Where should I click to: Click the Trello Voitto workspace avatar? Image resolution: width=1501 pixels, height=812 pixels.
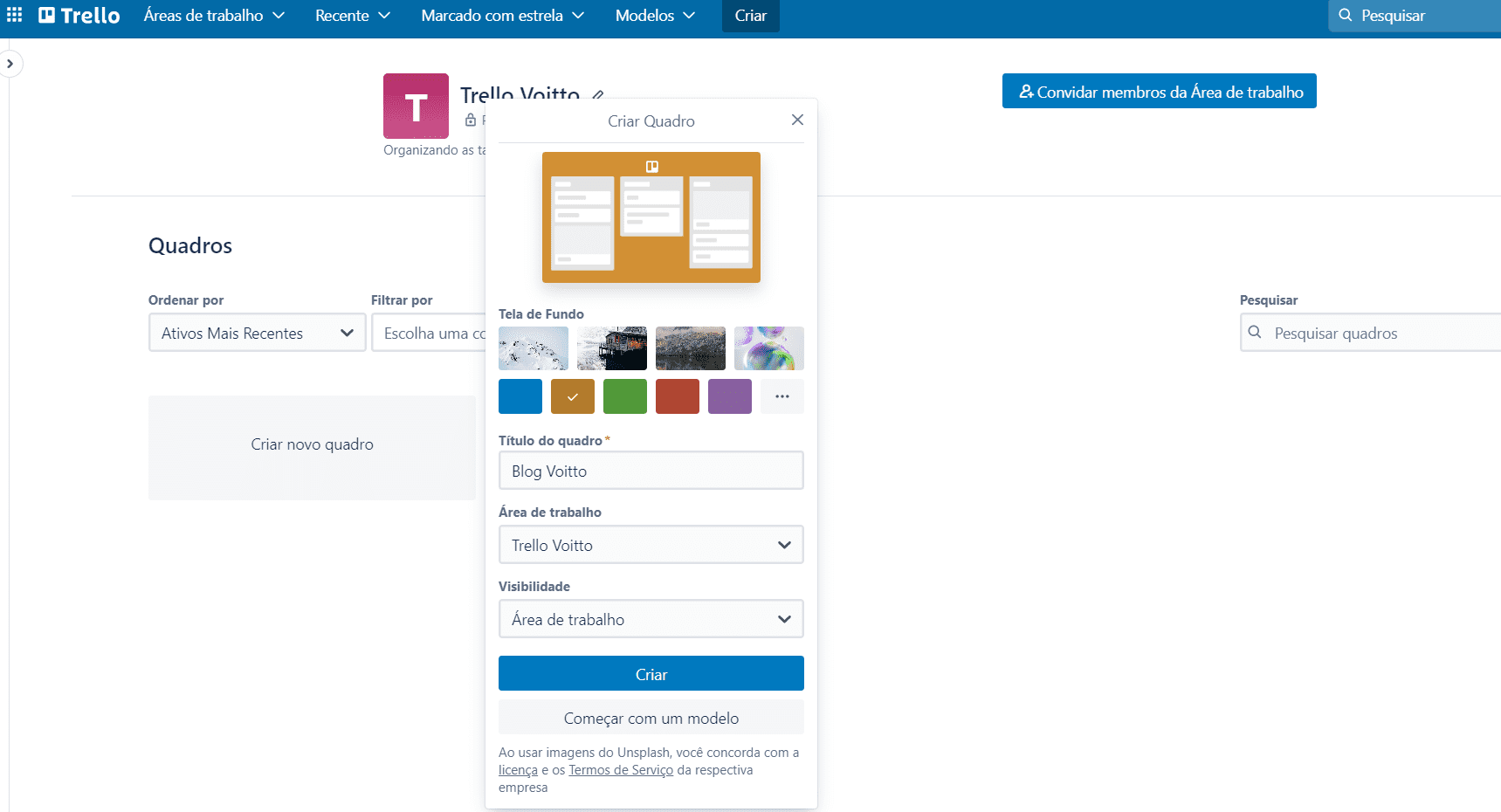pos(416,106)
